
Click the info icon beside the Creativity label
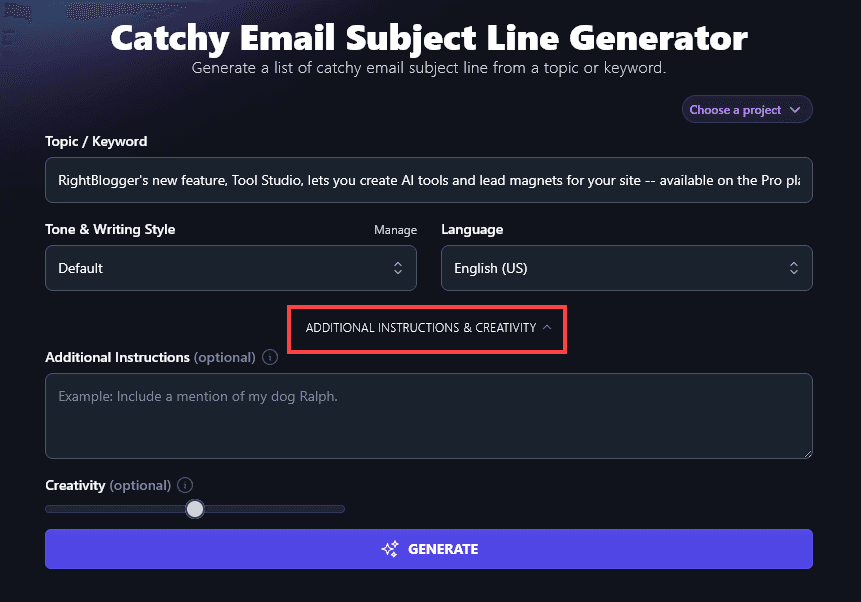[x=184, y=485]
